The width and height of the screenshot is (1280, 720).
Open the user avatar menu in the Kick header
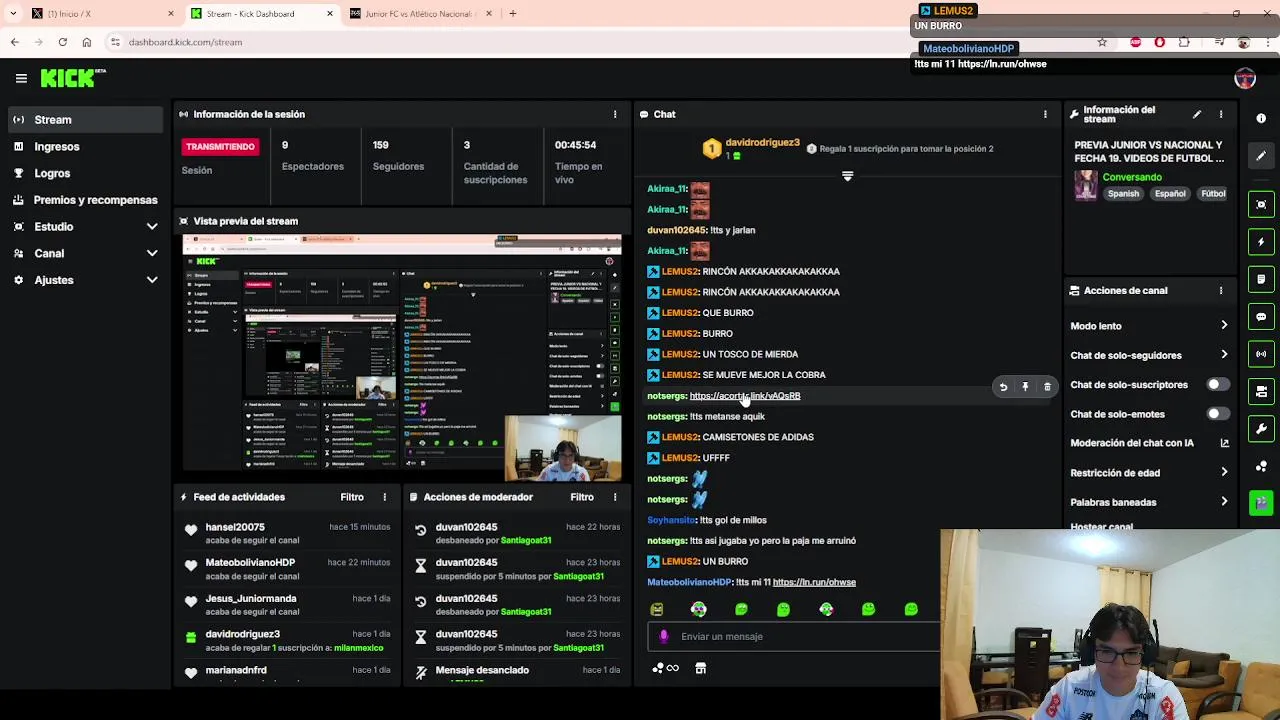click(1245, 79)
